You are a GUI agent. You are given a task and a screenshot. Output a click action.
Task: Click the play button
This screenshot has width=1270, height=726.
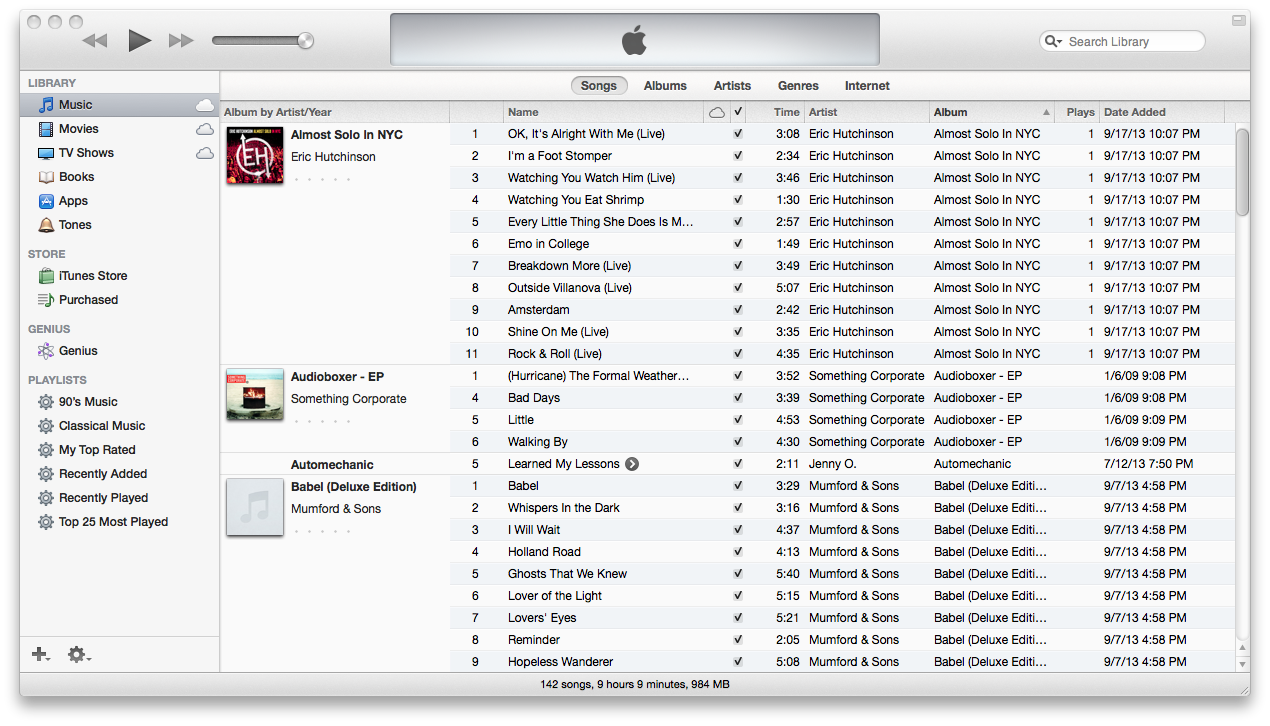tap(139, 41)
